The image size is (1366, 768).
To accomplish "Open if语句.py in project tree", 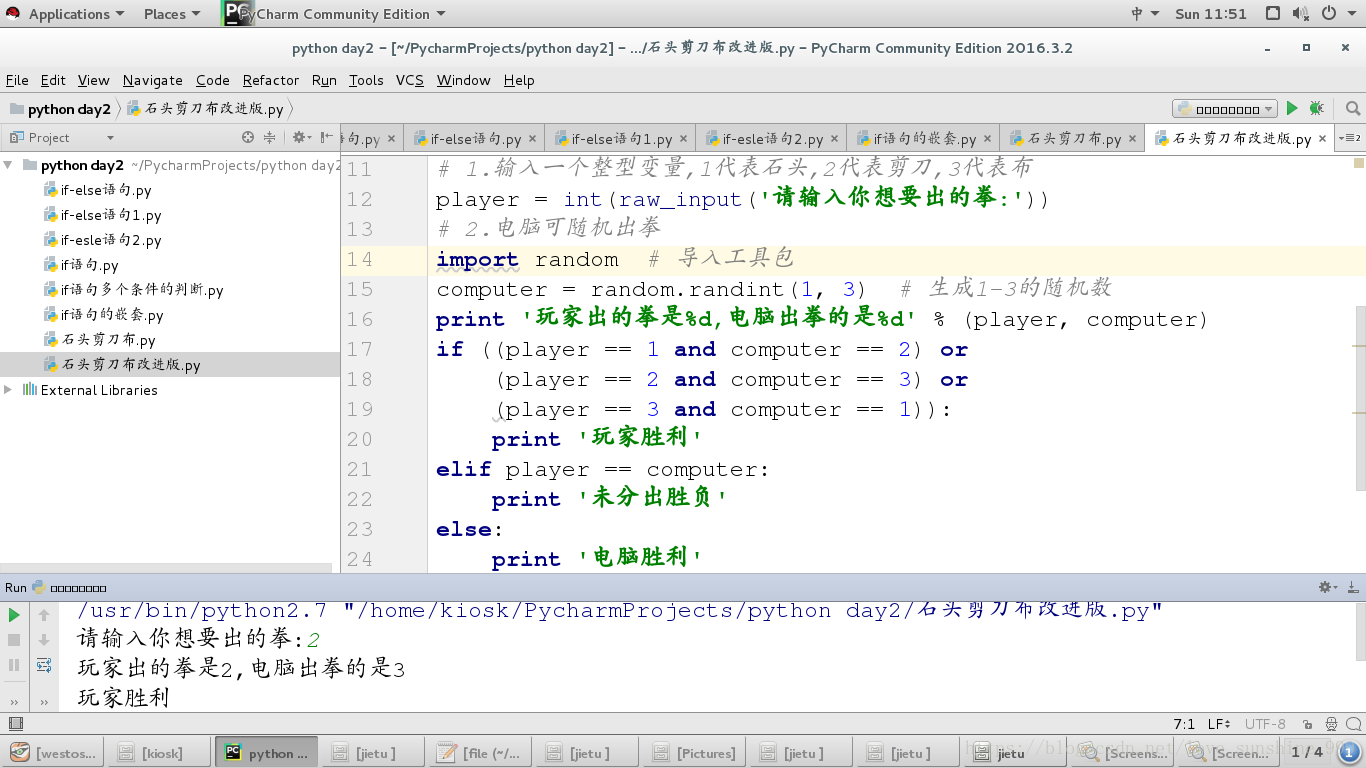I will (x=90, y=265).
